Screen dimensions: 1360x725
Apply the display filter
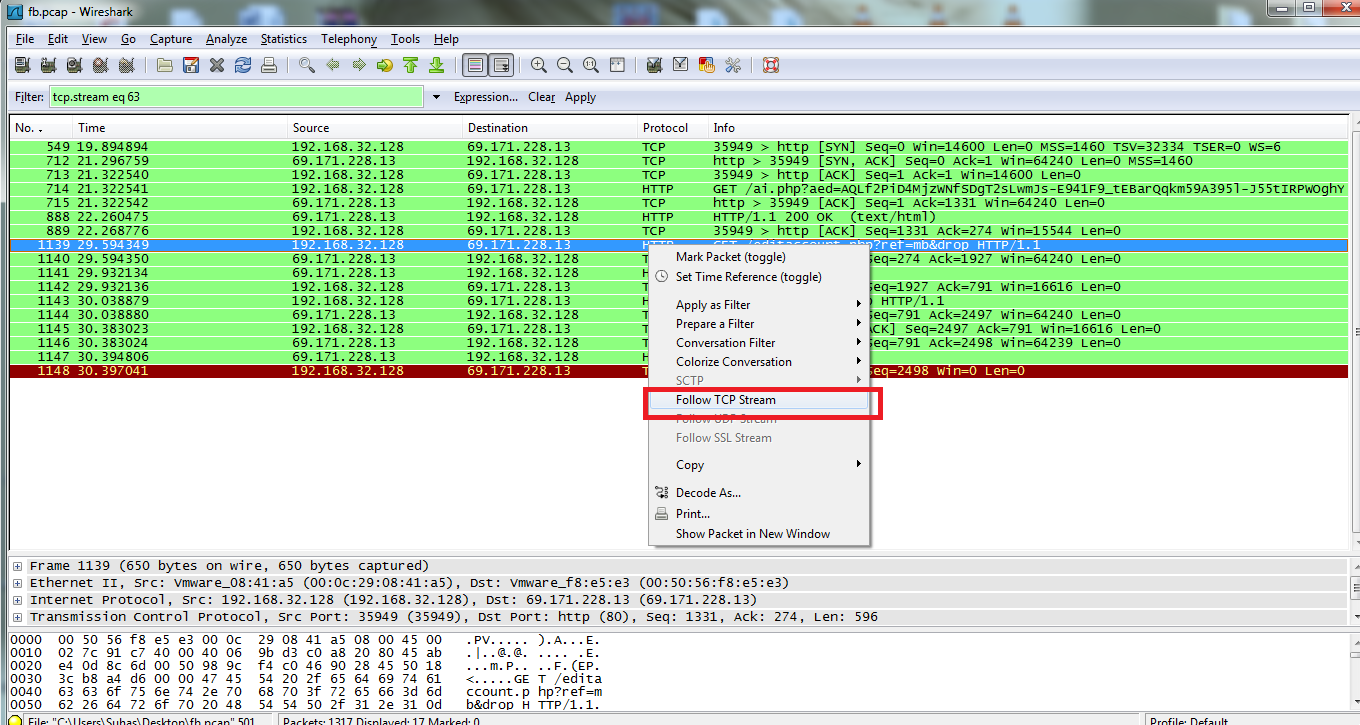click(580, 97)
